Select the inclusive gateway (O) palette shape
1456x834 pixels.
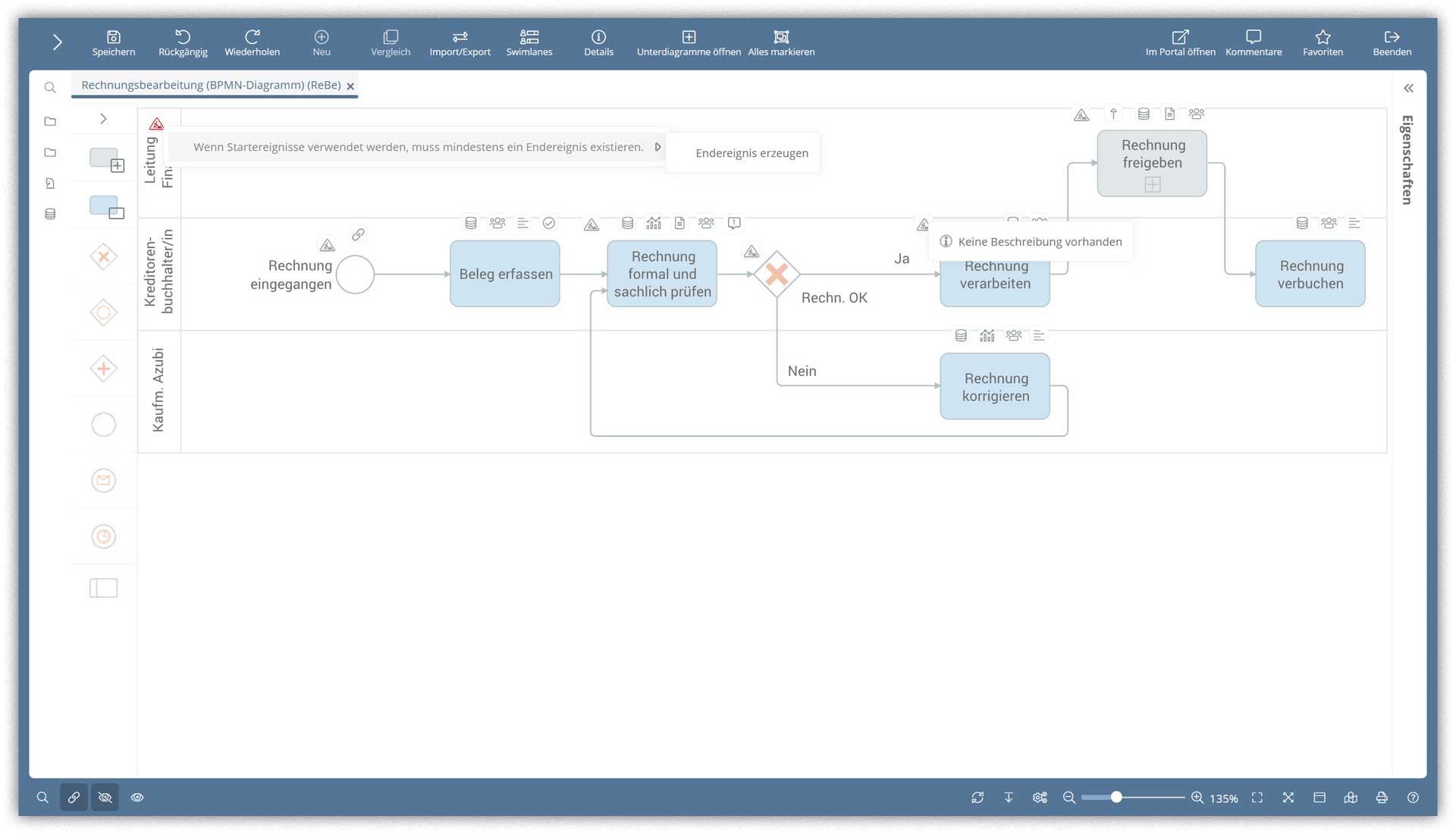click(104, 312)
